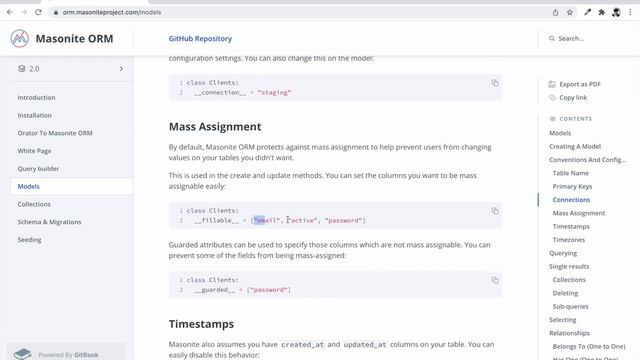Image resolution: width=640 pixels, height=360 pixels.
Task: Jump to Mass Assignment in contents
Action: coord(579,213)
